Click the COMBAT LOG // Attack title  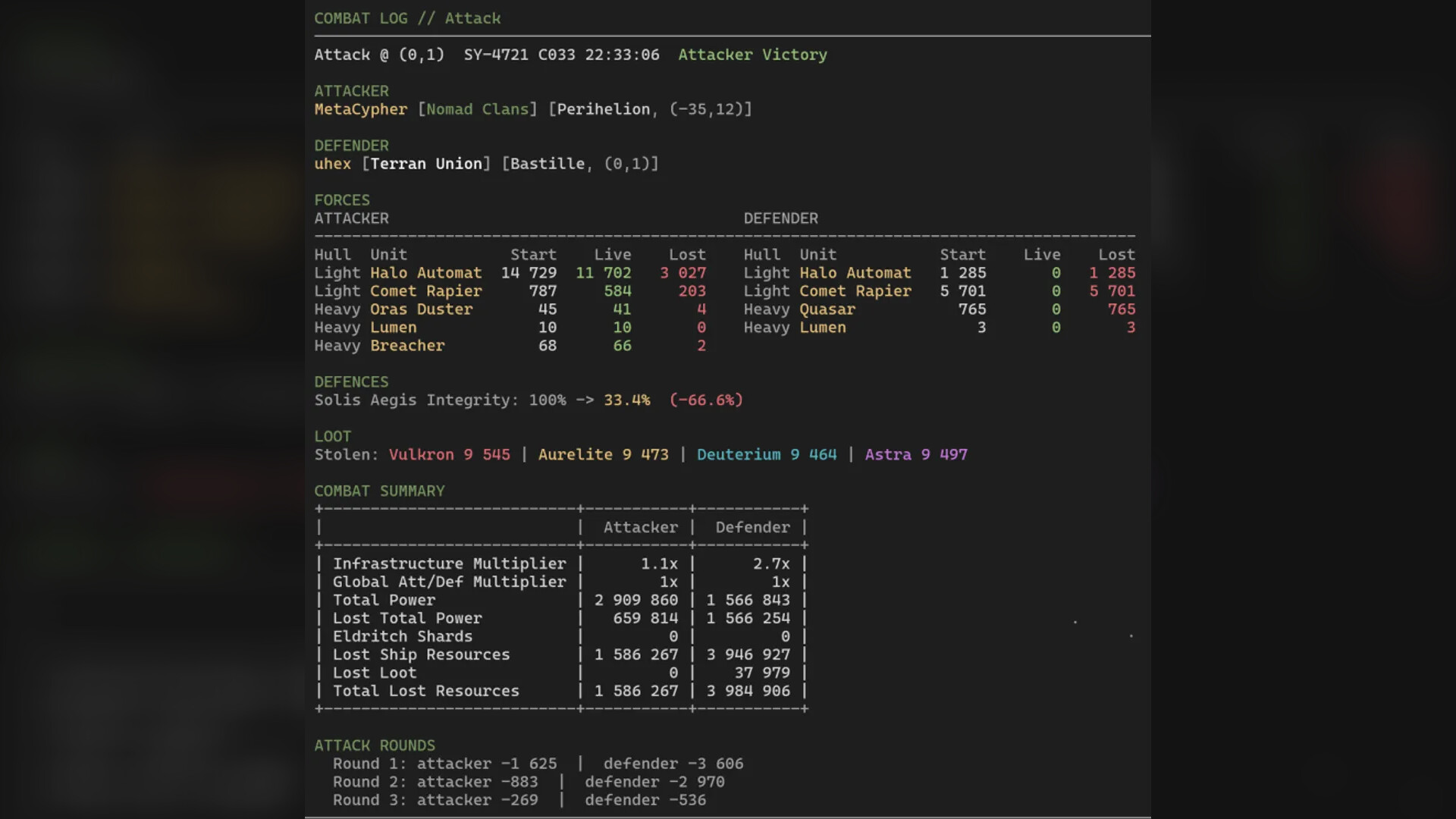(407, 18)
